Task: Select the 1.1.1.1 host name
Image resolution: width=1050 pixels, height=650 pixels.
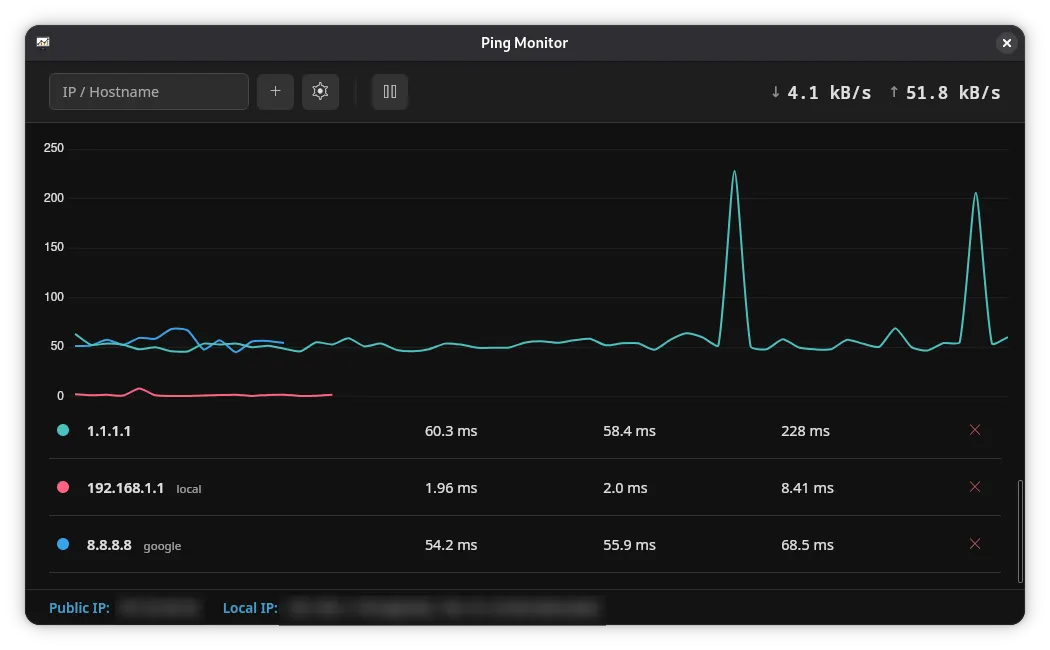Action: (x=108, y=431)
